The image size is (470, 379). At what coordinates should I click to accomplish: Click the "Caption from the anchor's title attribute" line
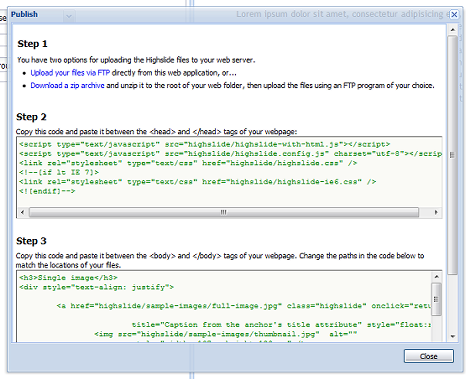[x=281, y=324]
